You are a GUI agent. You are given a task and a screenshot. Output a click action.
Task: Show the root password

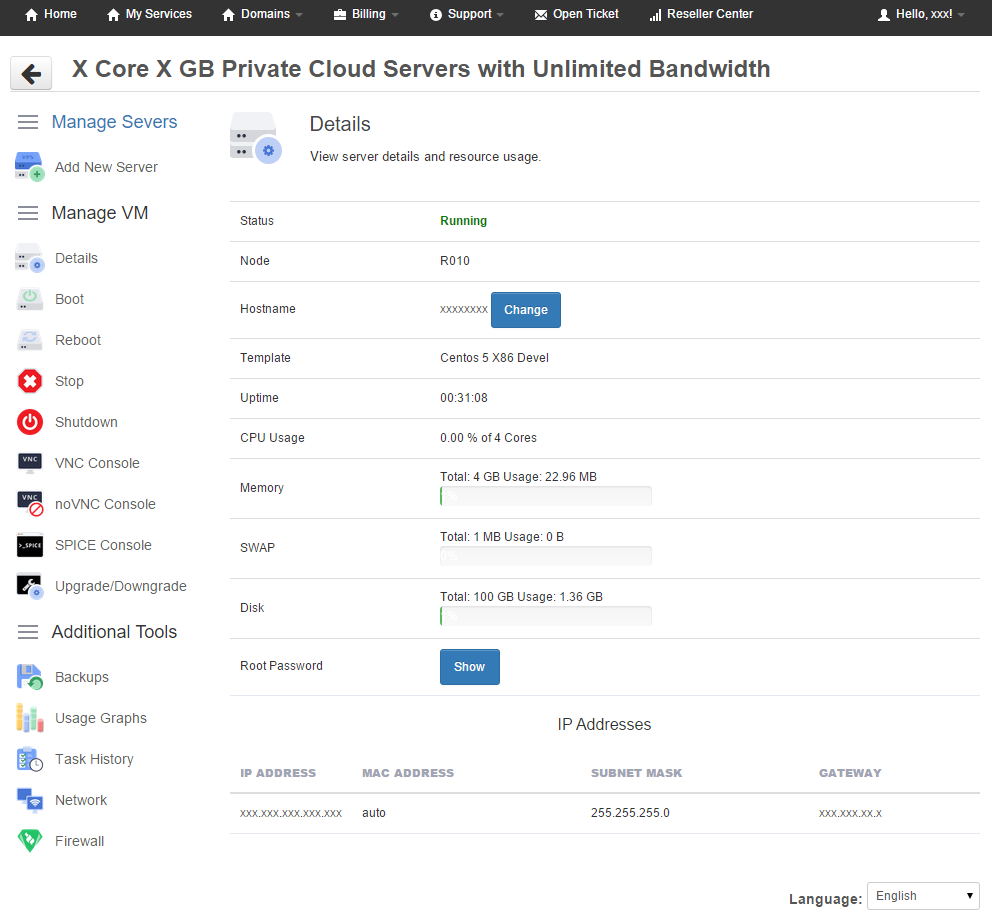tap(469, 667)
